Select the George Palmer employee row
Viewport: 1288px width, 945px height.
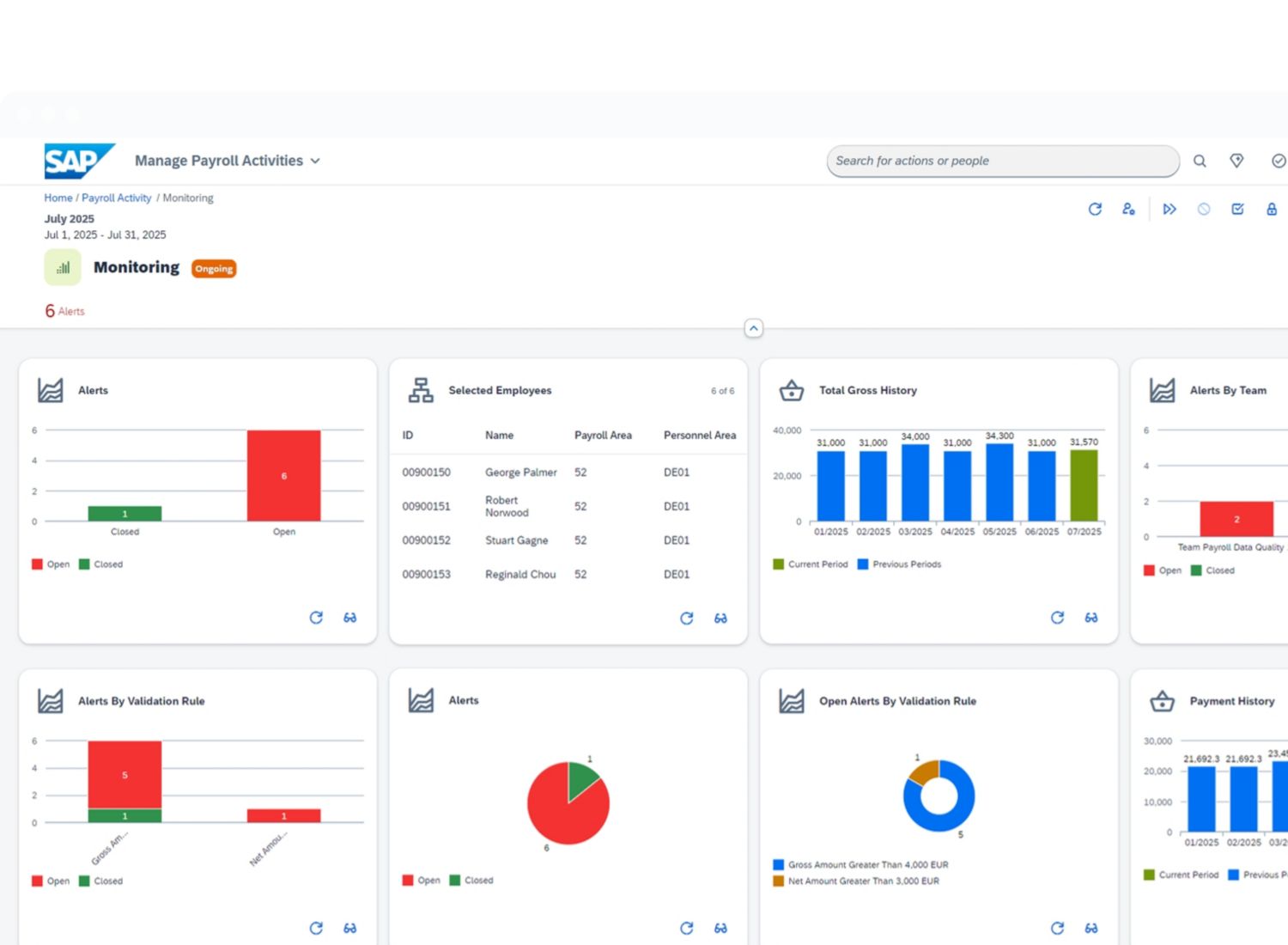tap(520, 472)
